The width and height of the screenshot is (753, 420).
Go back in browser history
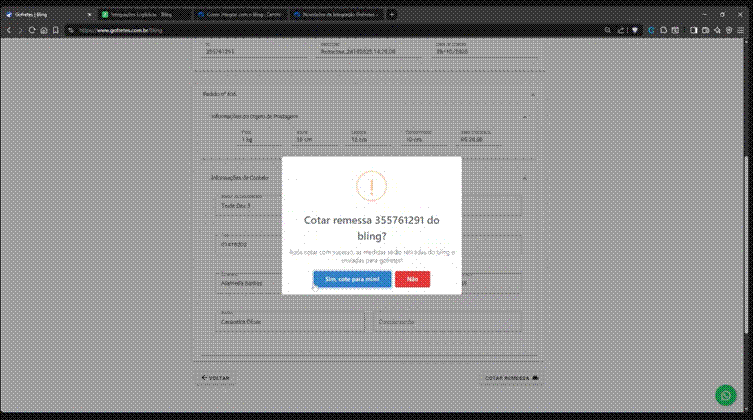[x=9, y=30]
